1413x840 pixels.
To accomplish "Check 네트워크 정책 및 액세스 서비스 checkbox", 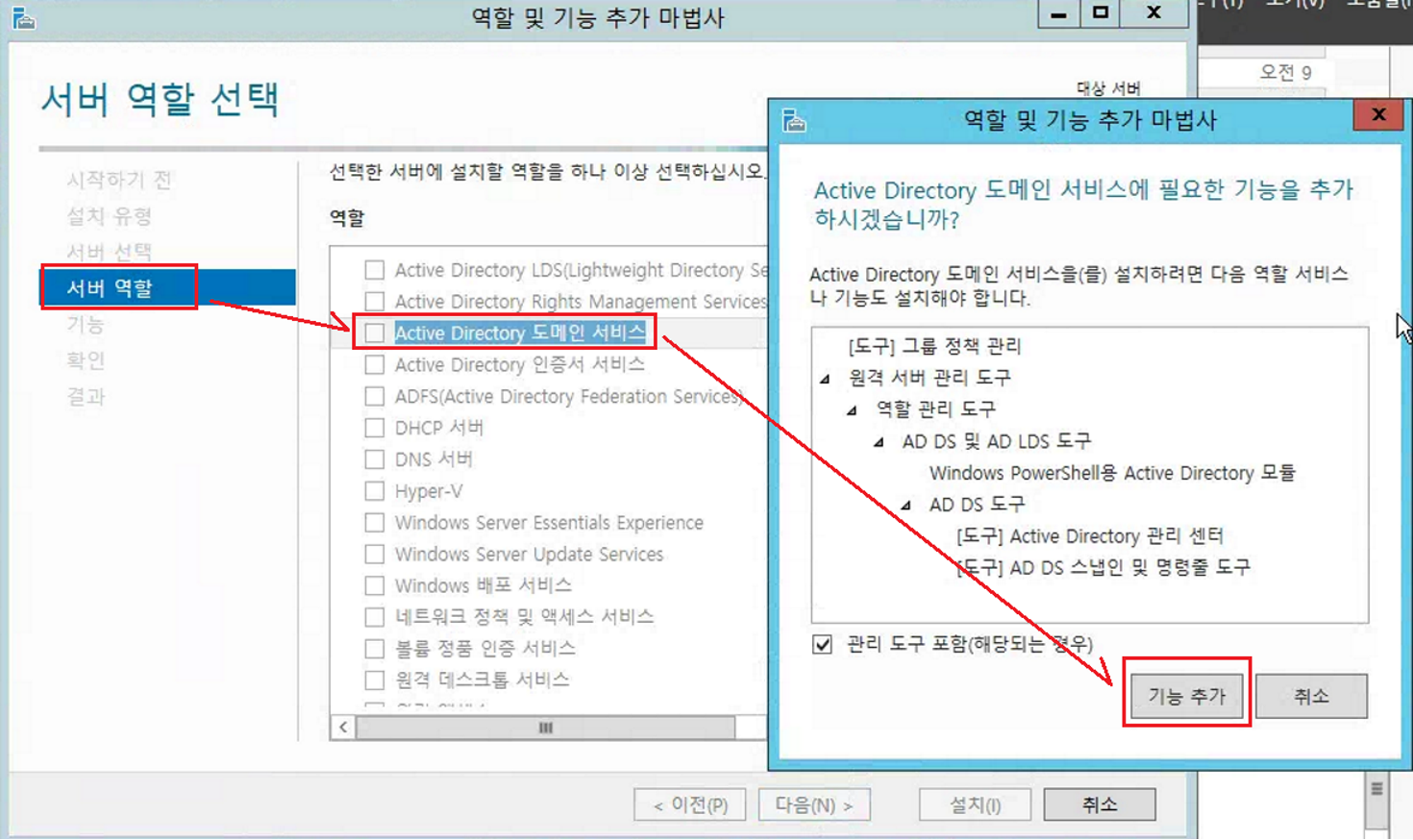I will click(x=375, y=617).
